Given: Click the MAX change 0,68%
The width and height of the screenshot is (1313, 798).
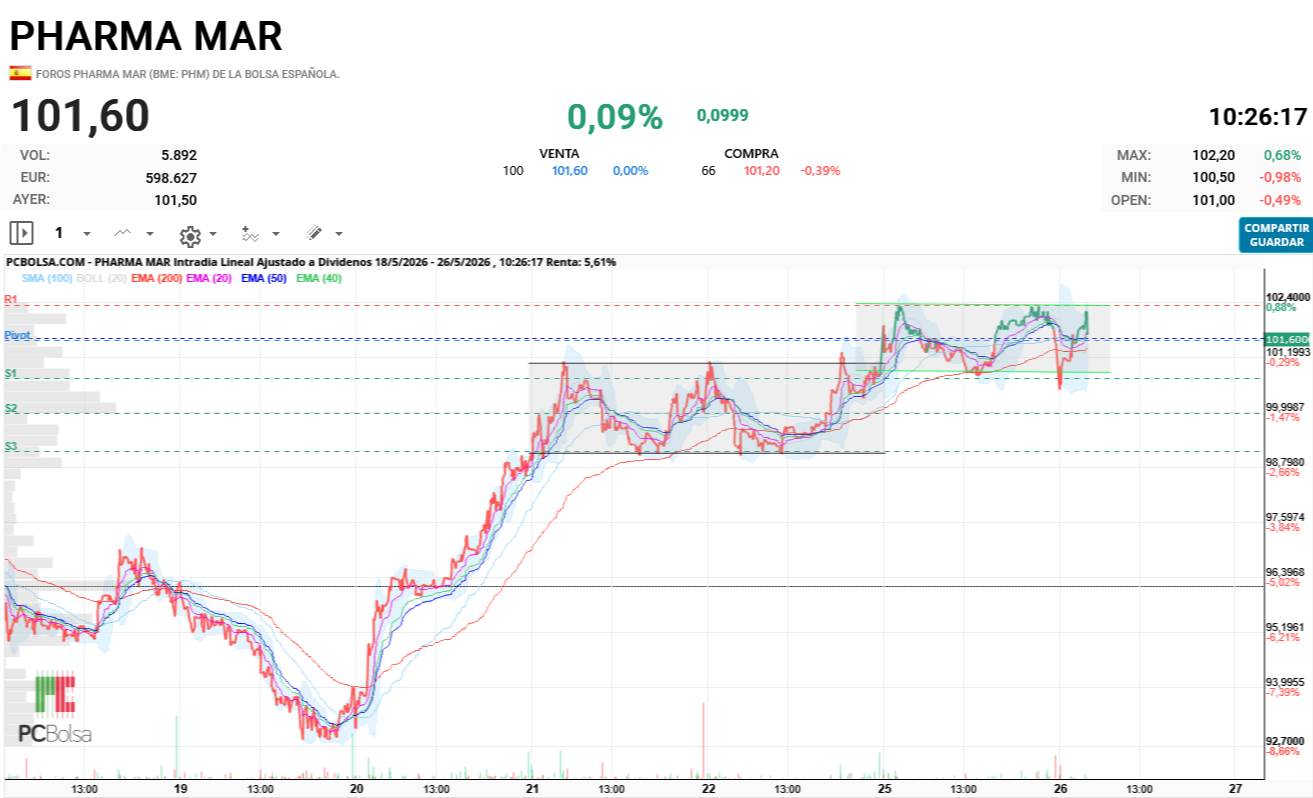Looking at the screenshot, I should click(x=1282, y=155).
